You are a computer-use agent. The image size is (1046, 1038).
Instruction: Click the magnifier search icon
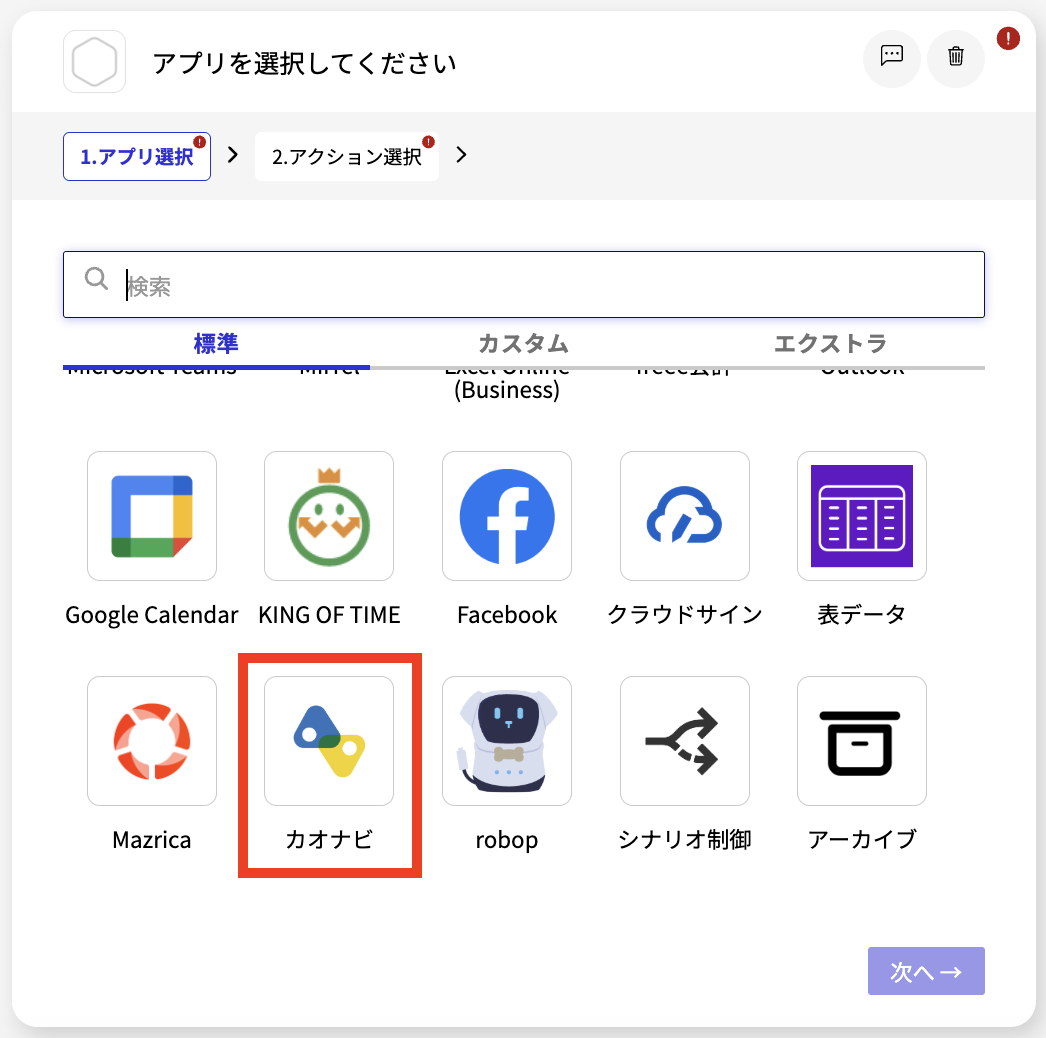pyautogui.click(x=96, y=278)
